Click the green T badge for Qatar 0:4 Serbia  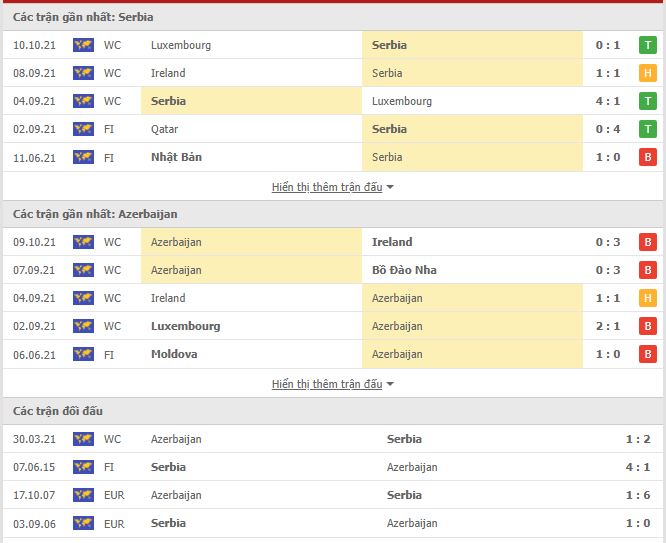coord(647,129)
